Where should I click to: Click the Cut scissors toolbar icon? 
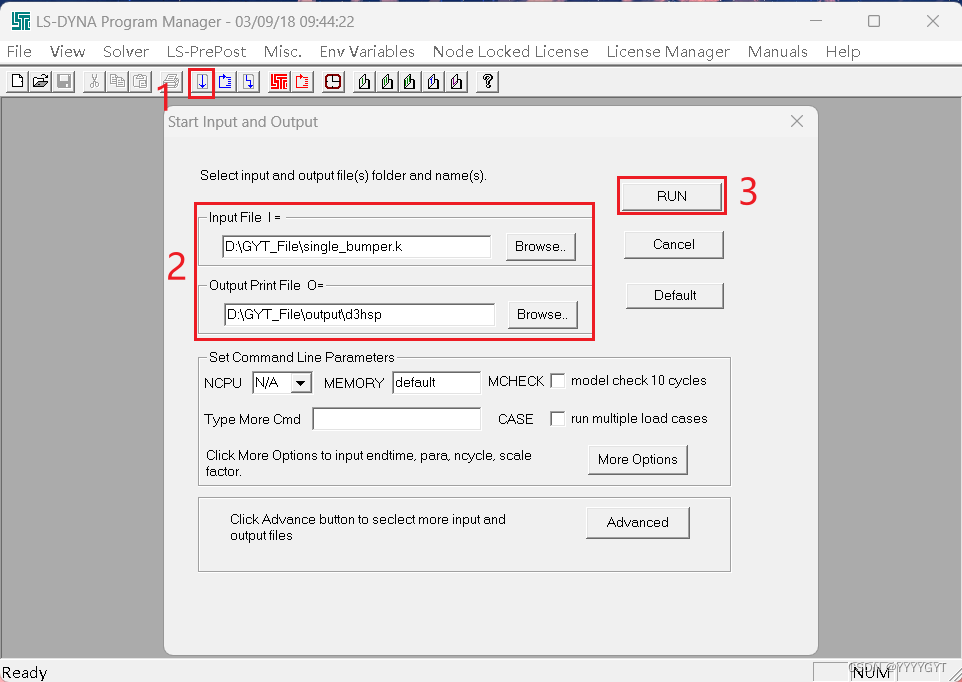[94, 82]
